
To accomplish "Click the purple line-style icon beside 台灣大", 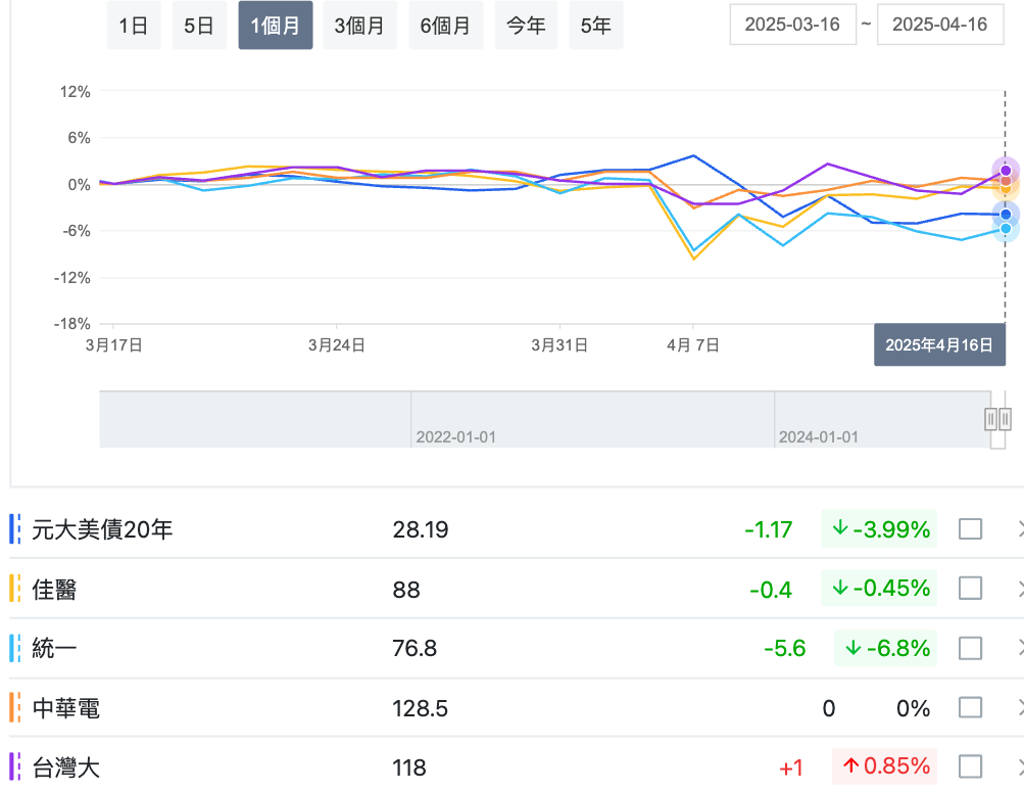I will (15, 767).
